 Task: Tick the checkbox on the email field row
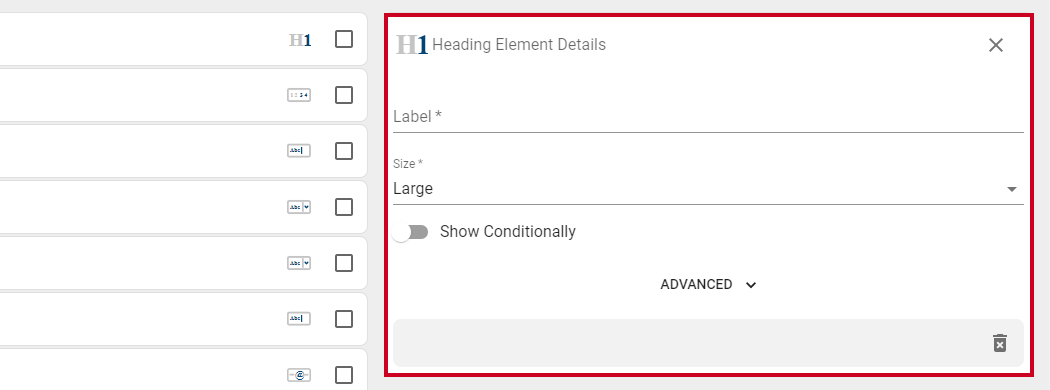click(x=344, y=375)
